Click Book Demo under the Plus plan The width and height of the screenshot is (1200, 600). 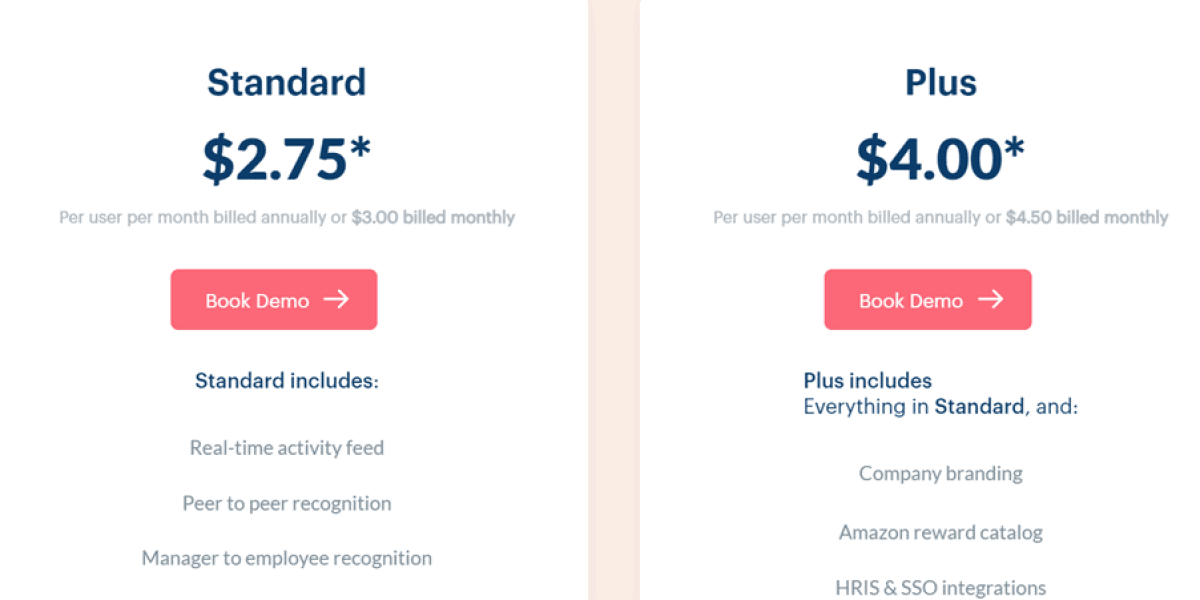tap(928, 298)
